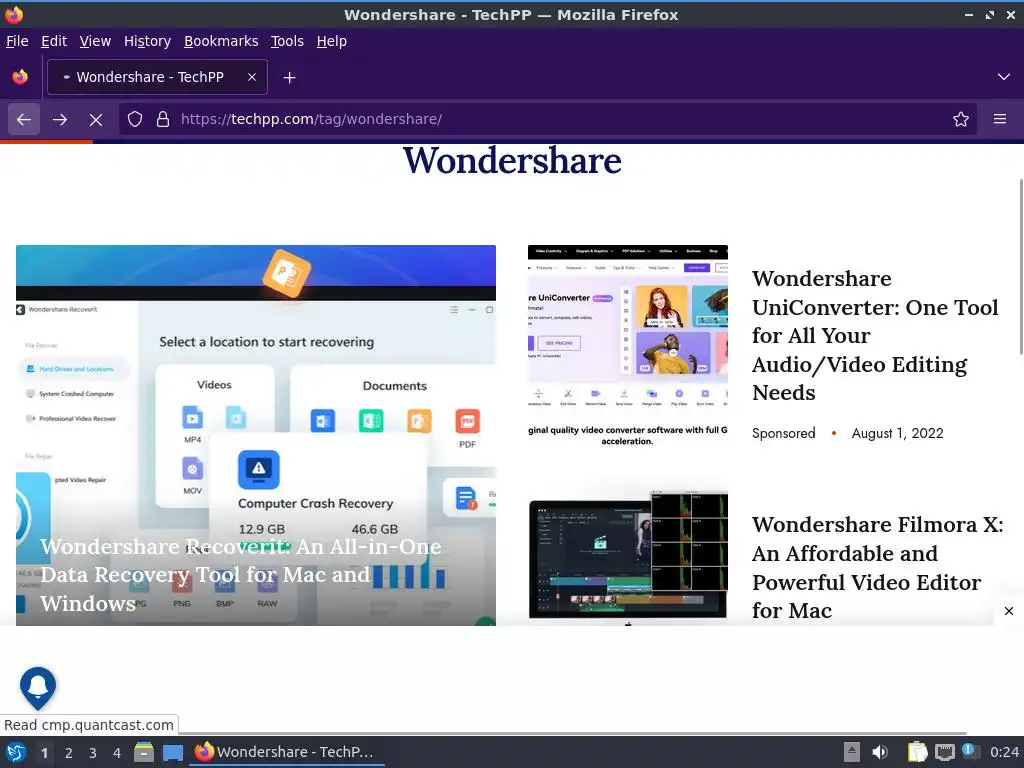Open Firefox View pinned icon
Viewport: 1024px width, 768px height.
tap(20, 77)
